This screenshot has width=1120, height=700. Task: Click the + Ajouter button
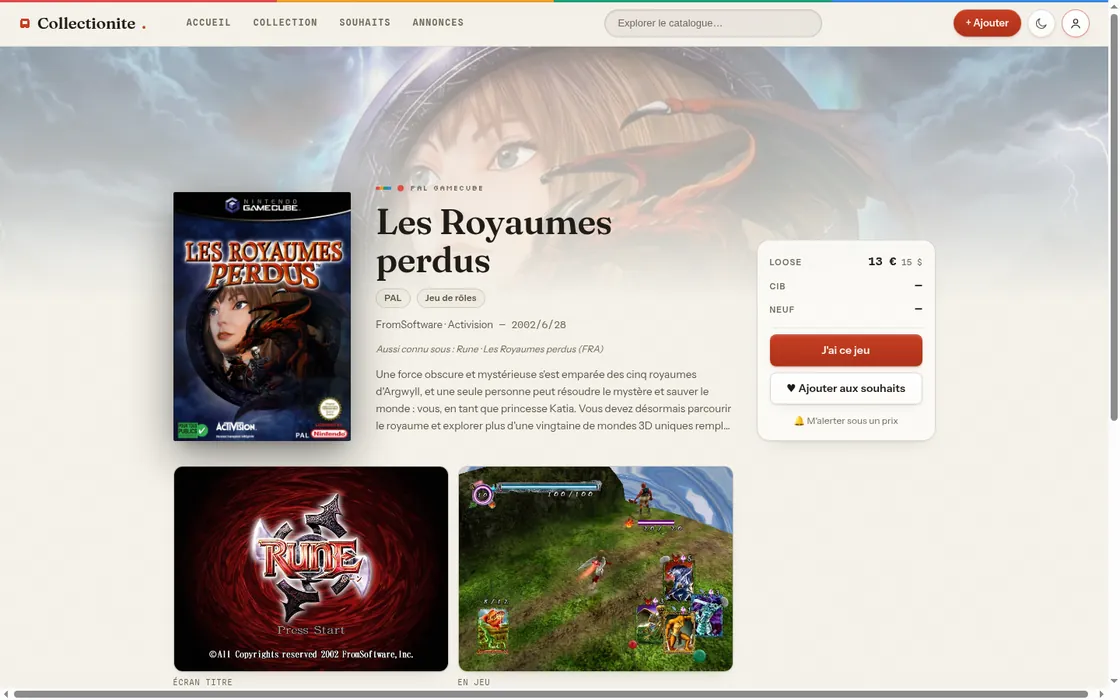coord(986,23)
